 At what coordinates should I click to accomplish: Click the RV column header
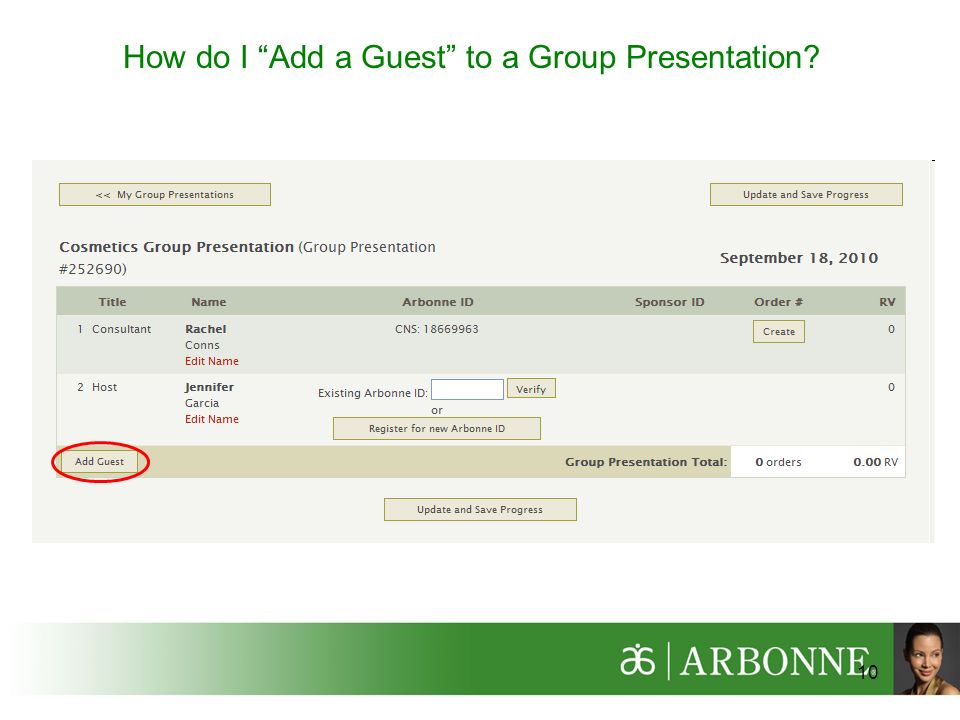coord(887,302)
